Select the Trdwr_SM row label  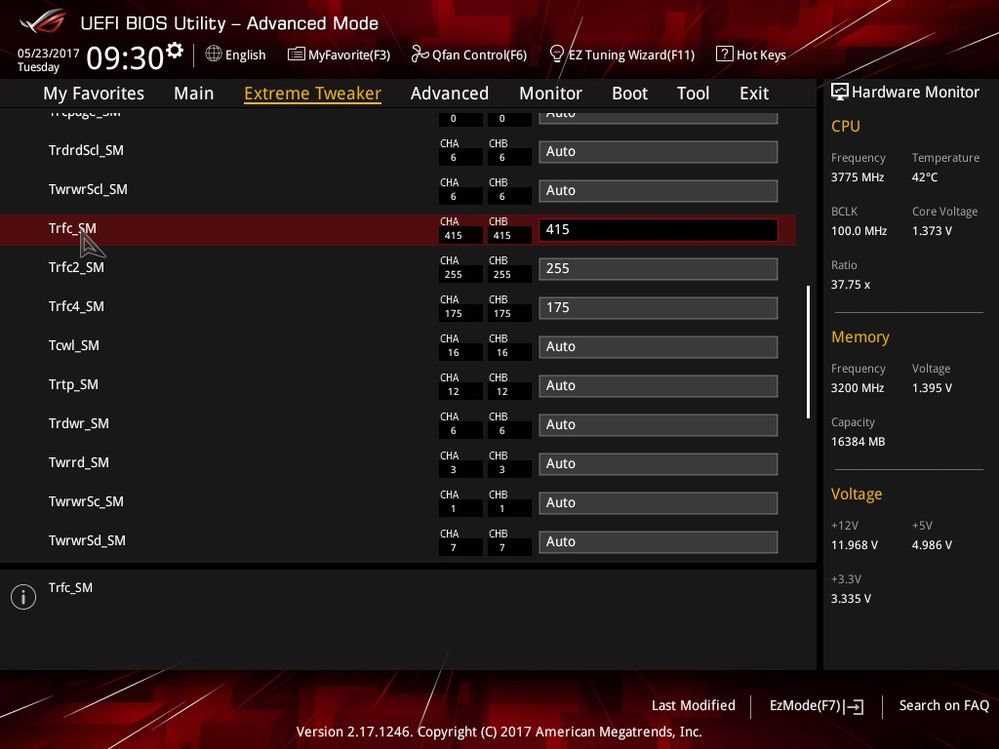tap(79, 424)
